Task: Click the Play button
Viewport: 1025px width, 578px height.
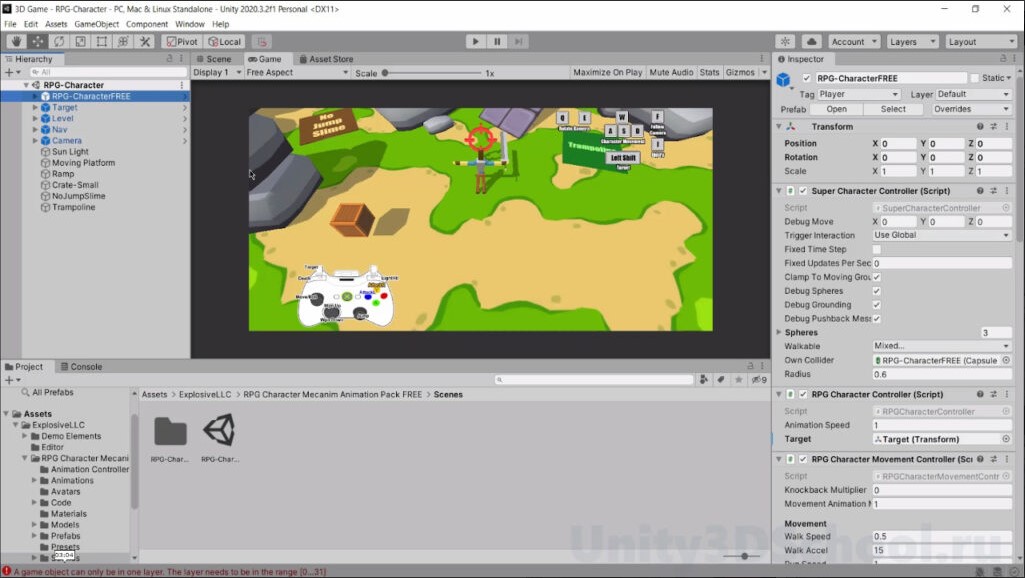Action: point(475,41)
